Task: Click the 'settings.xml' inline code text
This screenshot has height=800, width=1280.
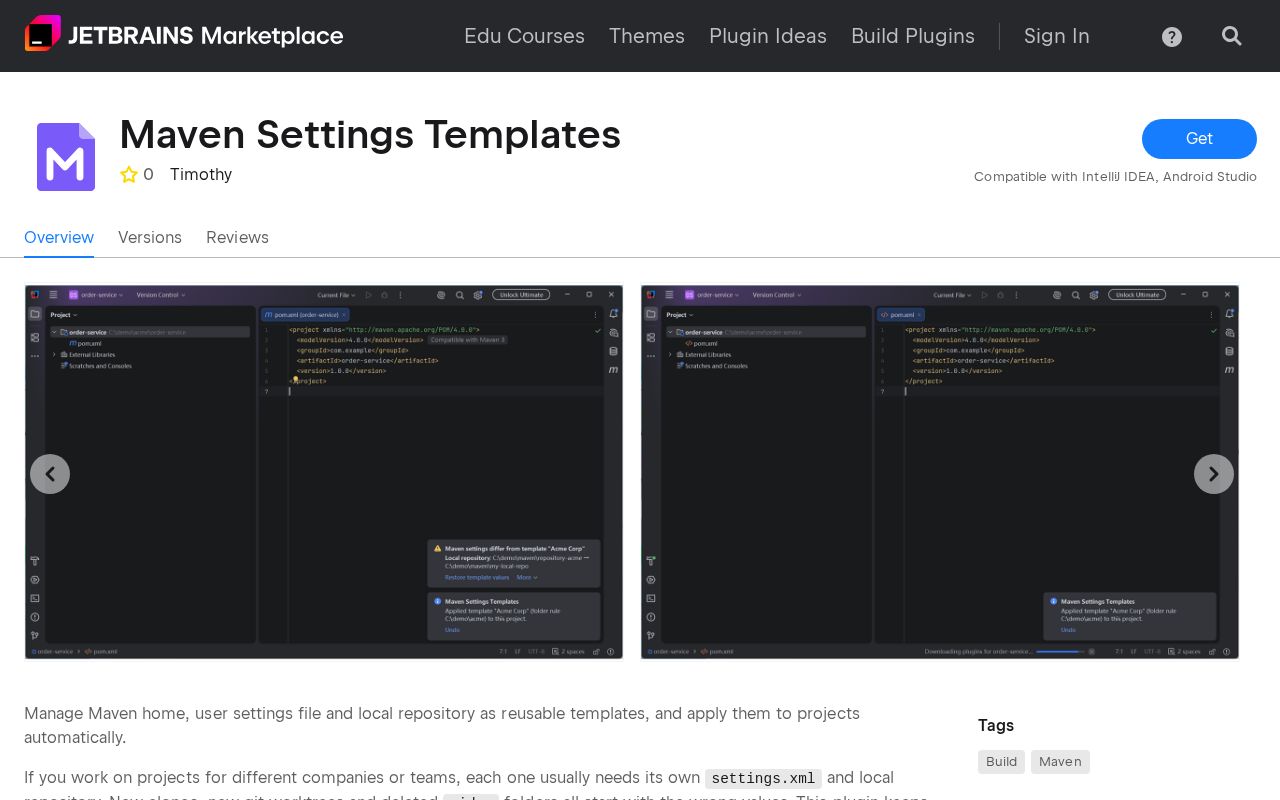Action: [763, 778]
